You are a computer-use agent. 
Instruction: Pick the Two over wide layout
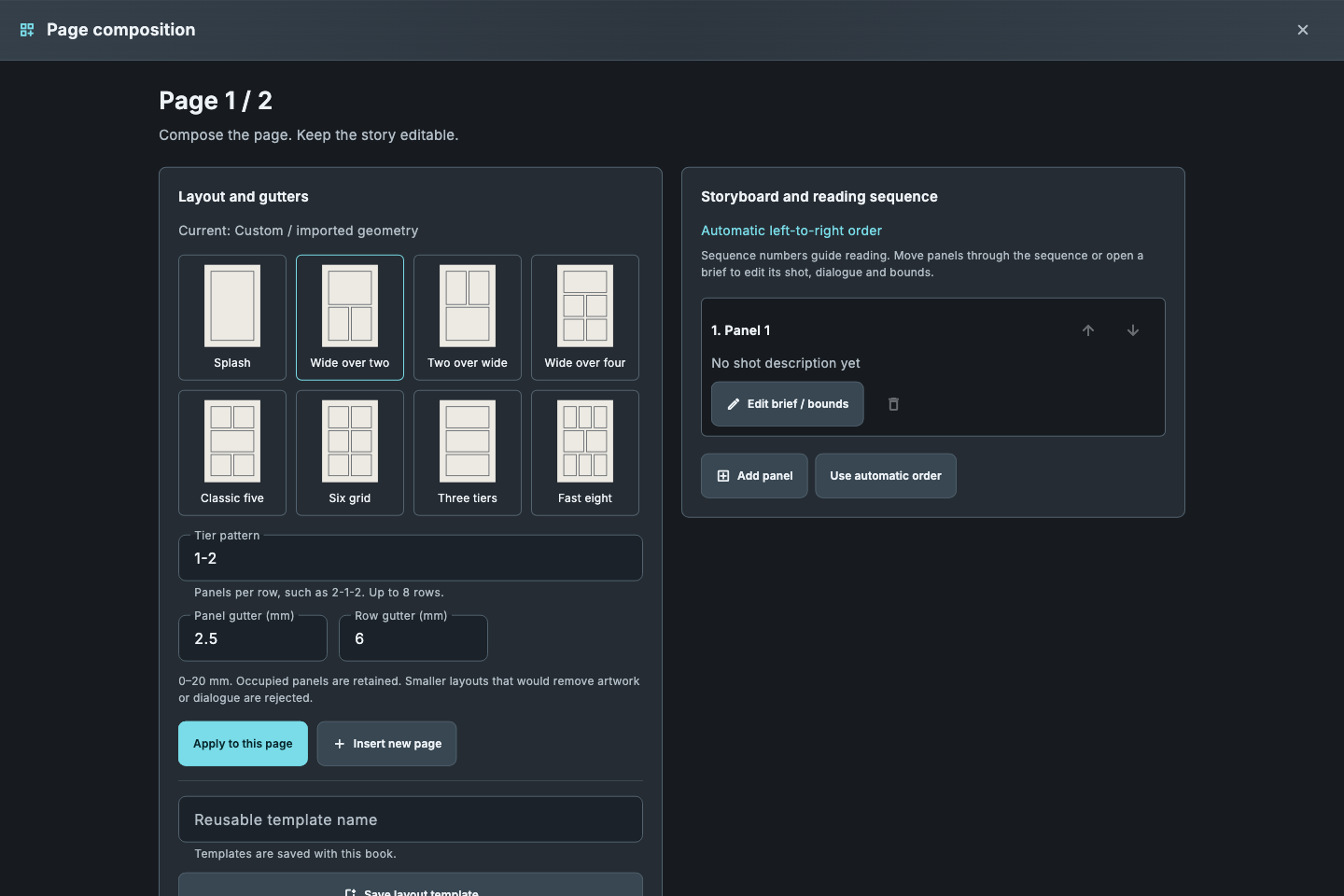click(468, 317)
